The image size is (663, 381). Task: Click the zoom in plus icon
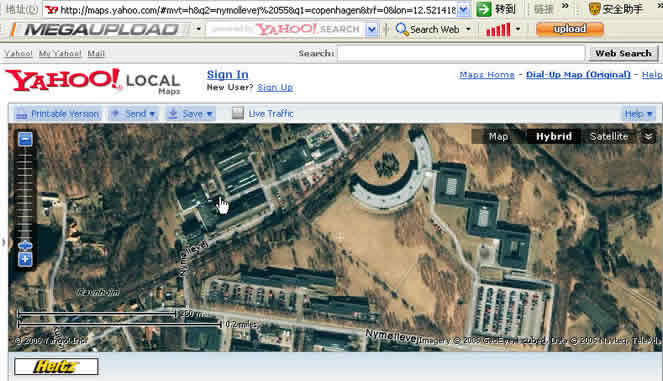25,259
